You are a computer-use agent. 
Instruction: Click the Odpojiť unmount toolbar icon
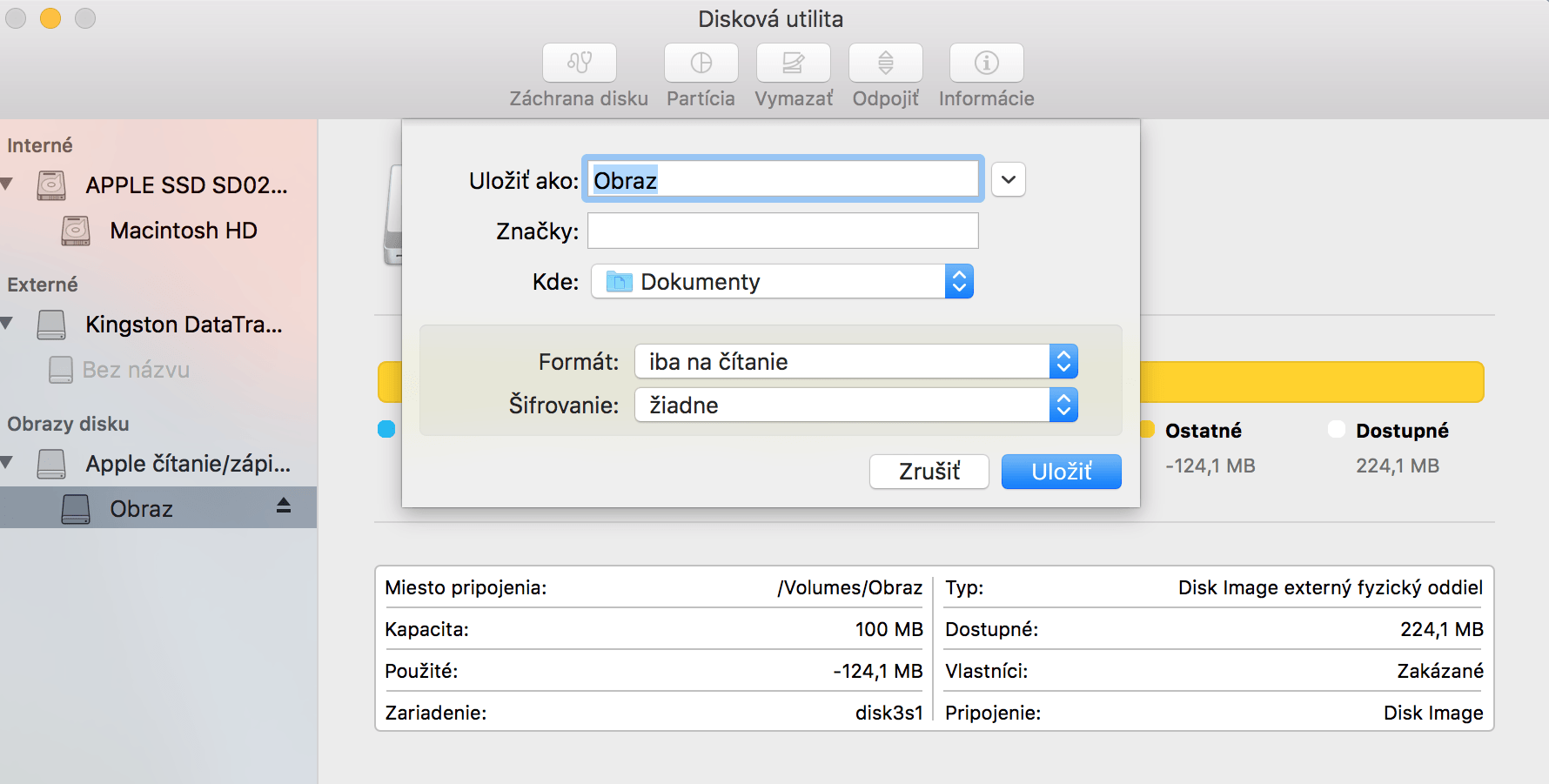click(x=885, y=63)
